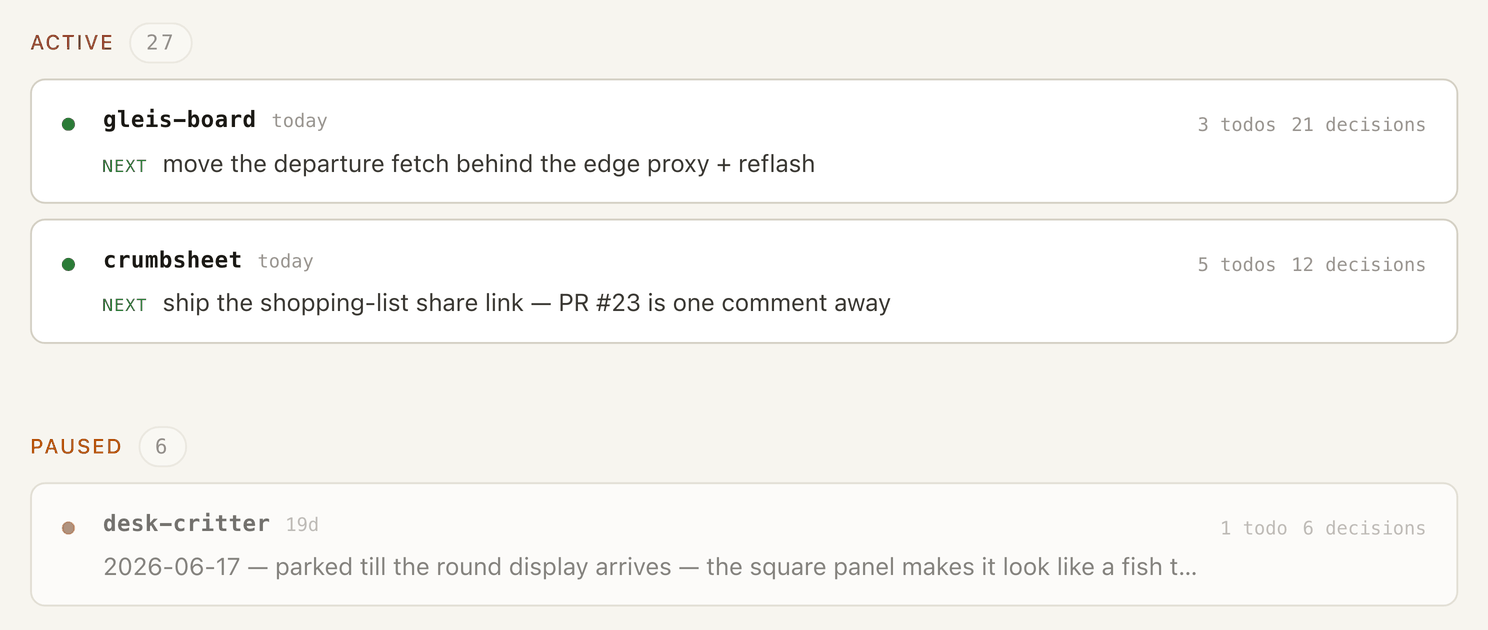Open the departure fetch edge proxy next step

coord(488,163)
